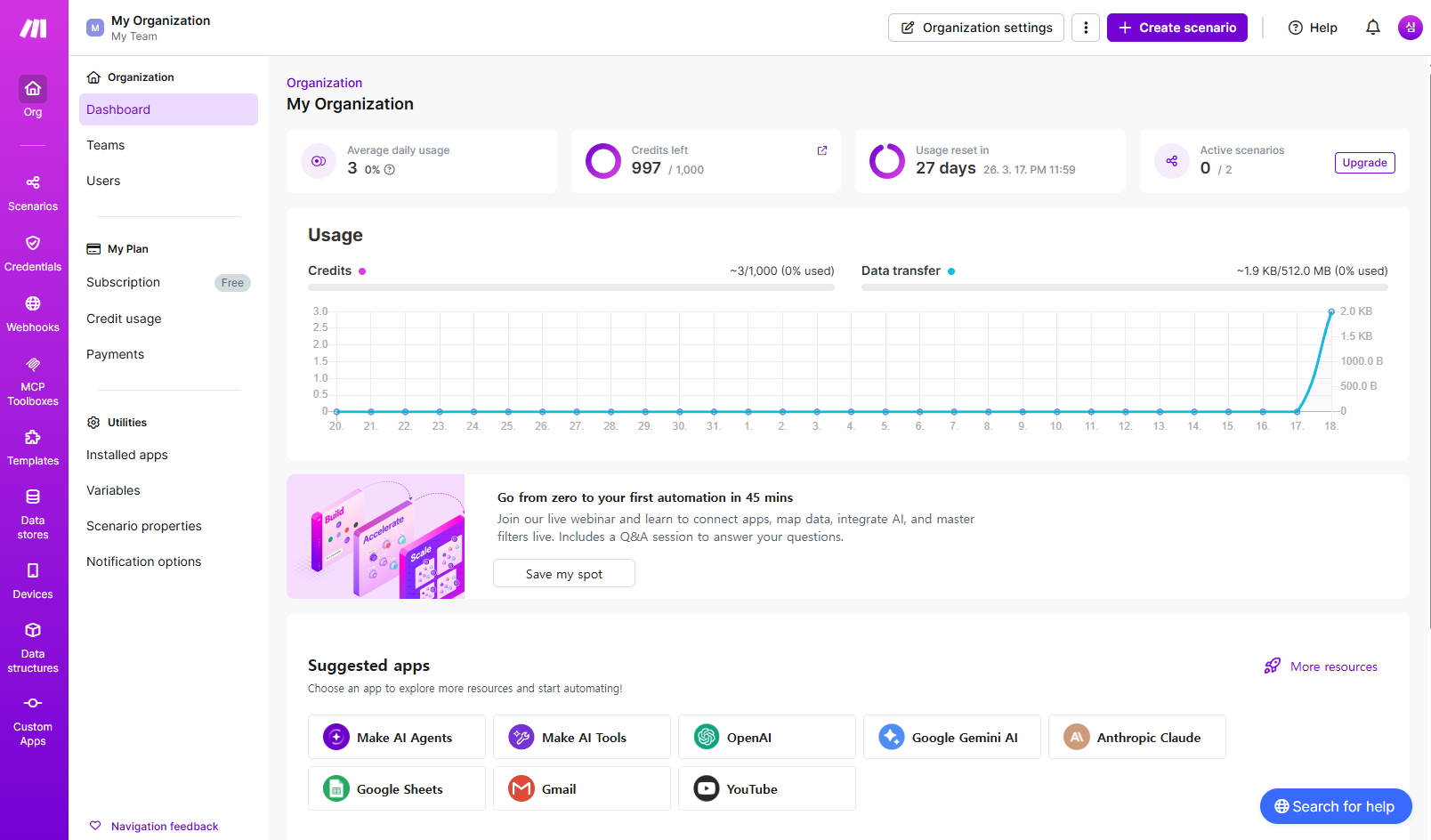Open the Anthropic Claude suggested app
Screen dimensions: 1431x840
(x=1136, y=737)
